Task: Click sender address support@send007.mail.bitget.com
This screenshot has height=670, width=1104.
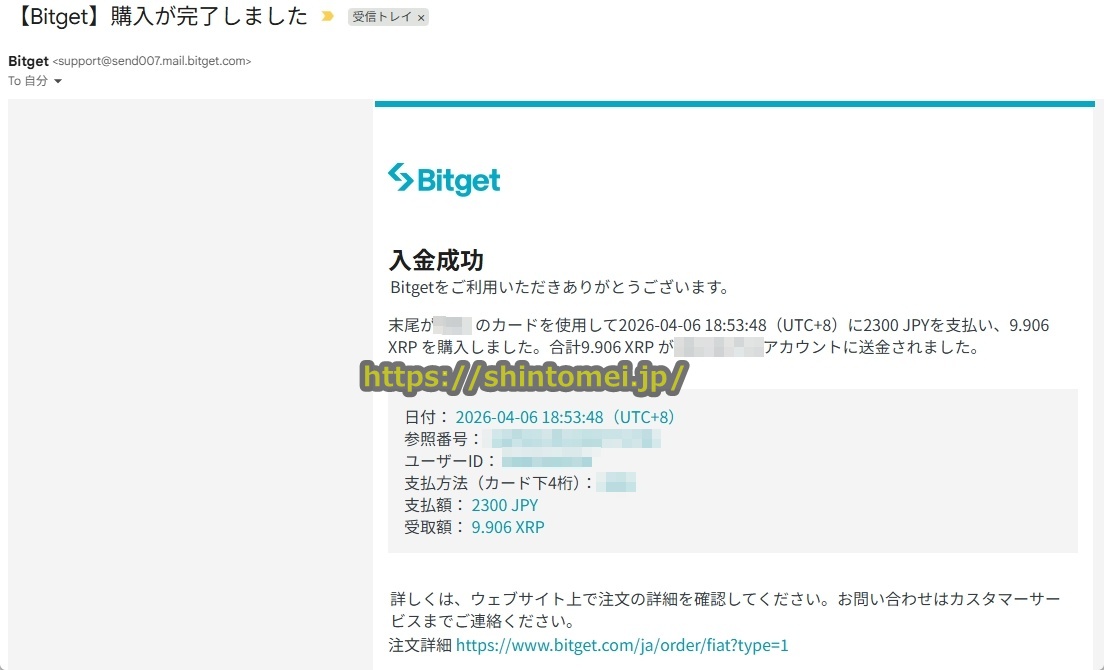Action: click(152, 61)
